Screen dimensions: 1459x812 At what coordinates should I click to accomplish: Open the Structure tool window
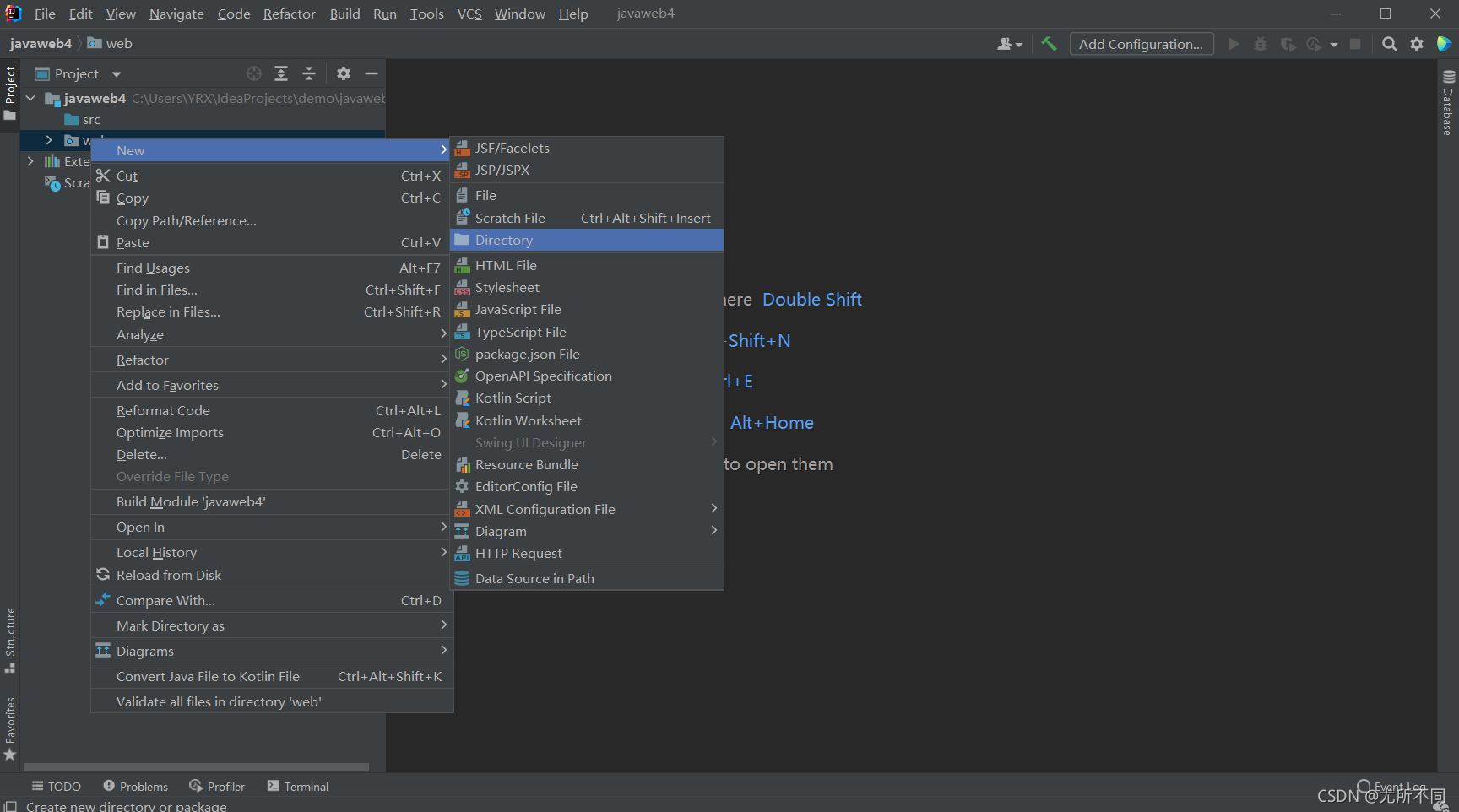coord(10,639)
